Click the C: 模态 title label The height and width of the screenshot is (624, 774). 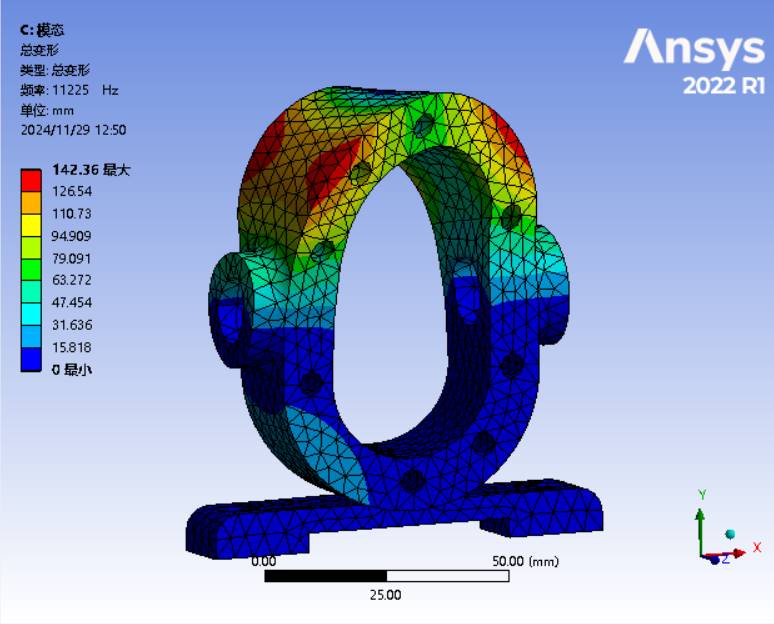click(42, 30)
